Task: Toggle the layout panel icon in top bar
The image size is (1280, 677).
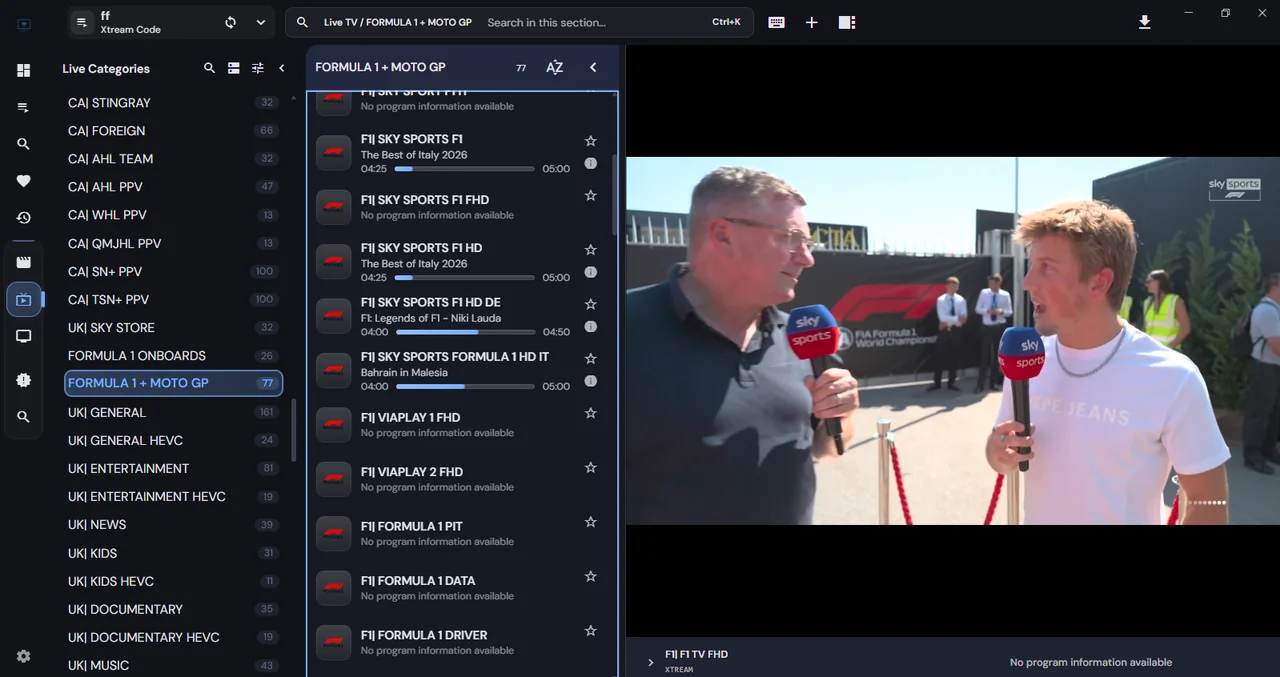Action: tap(847, 22)
